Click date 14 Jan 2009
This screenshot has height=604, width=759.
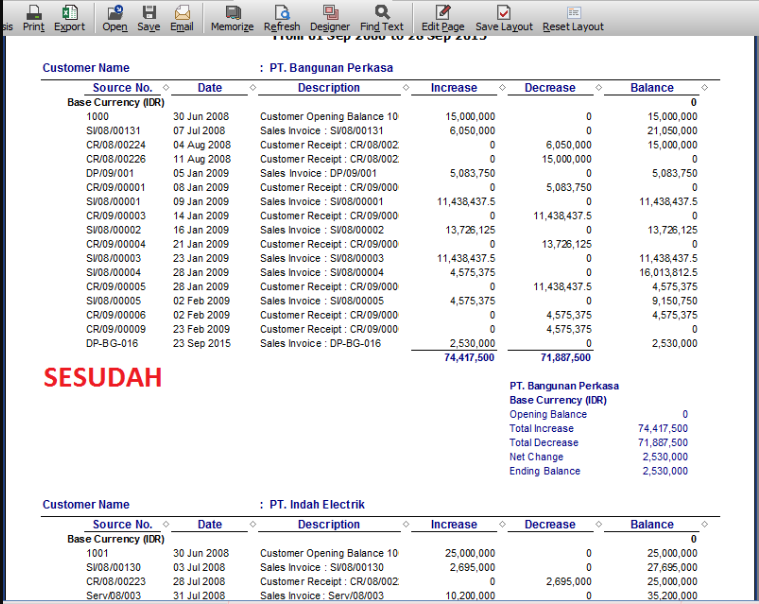[201, 216]
